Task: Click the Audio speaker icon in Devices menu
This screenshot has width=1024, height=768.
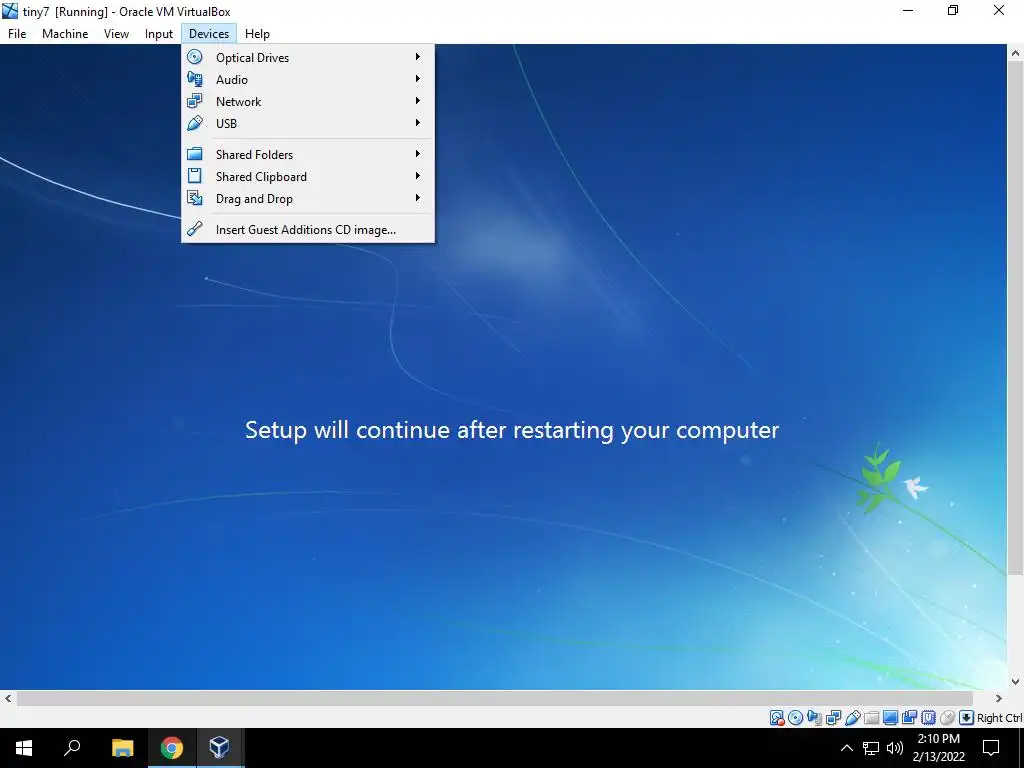Action: coord(195,79)
